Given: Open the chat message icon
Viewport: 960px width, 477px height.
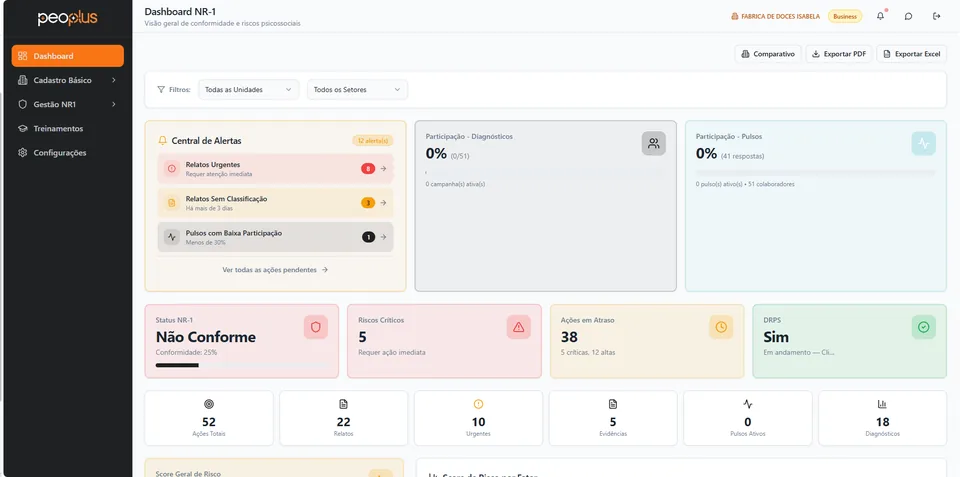Looking at the screenshot, I should tap(909, 17).
